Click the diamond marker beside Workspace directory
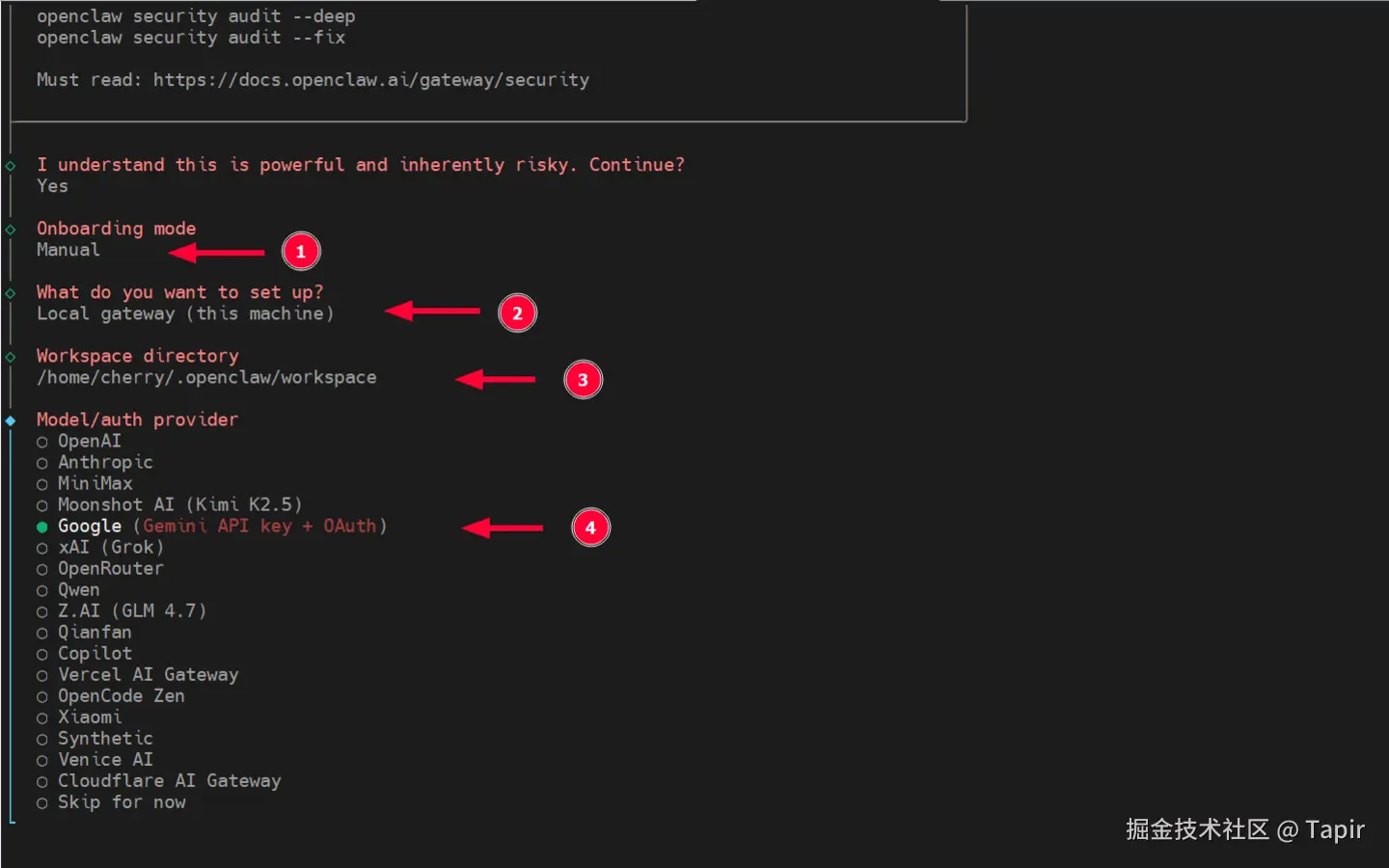 [11, 356]
